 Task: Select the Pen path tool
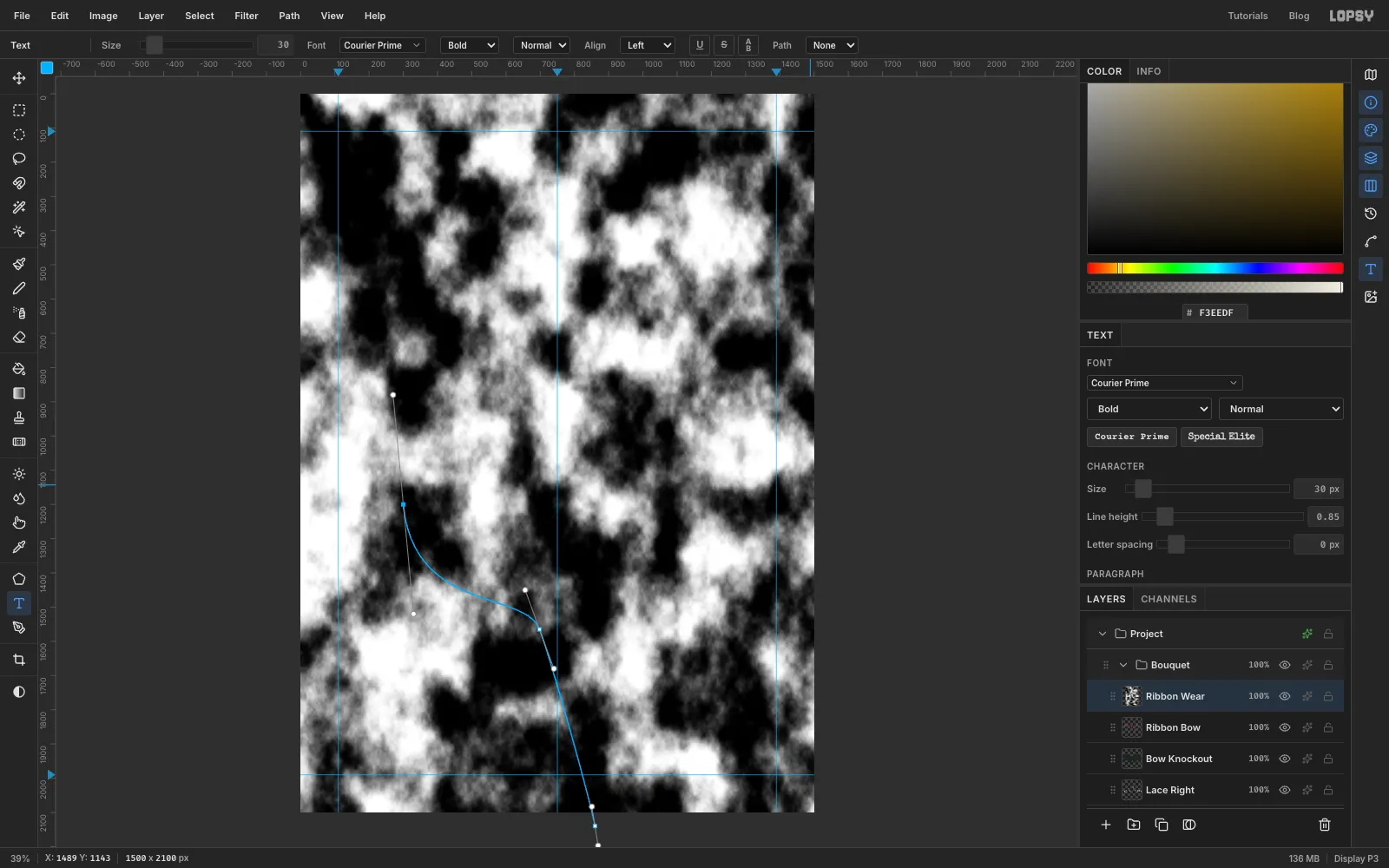click(x=19, y=628)
